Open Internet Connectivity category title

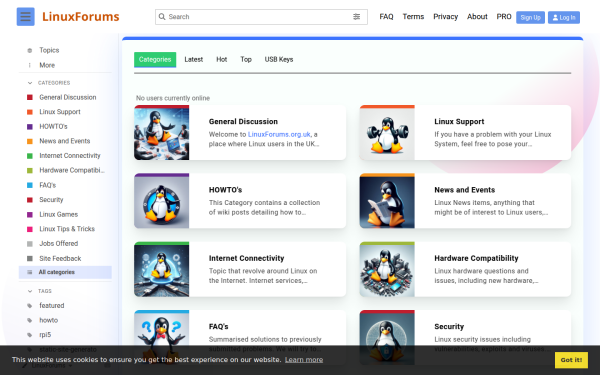[x=246, y=258]
